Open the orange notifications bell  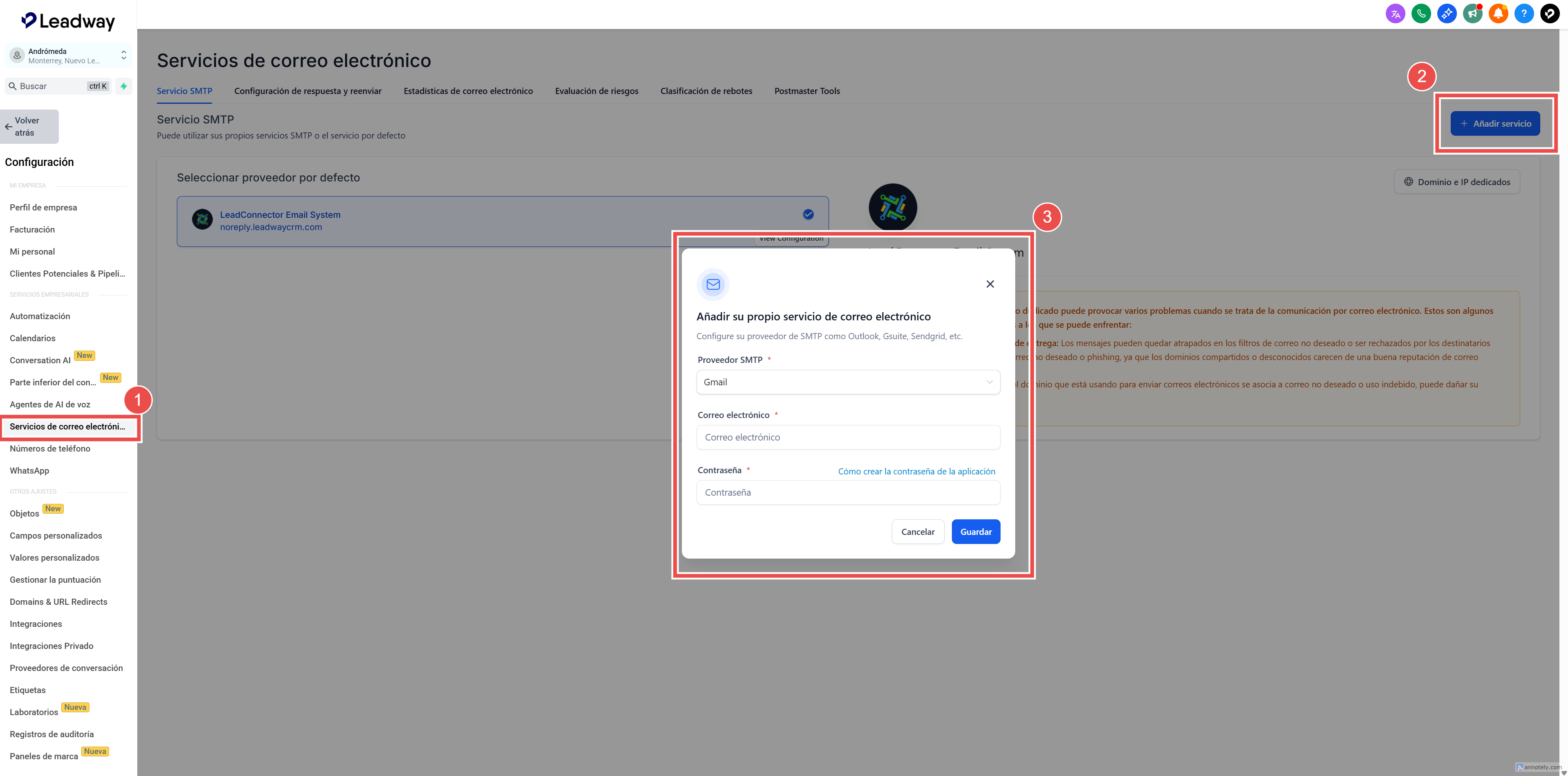[1498, 13]
